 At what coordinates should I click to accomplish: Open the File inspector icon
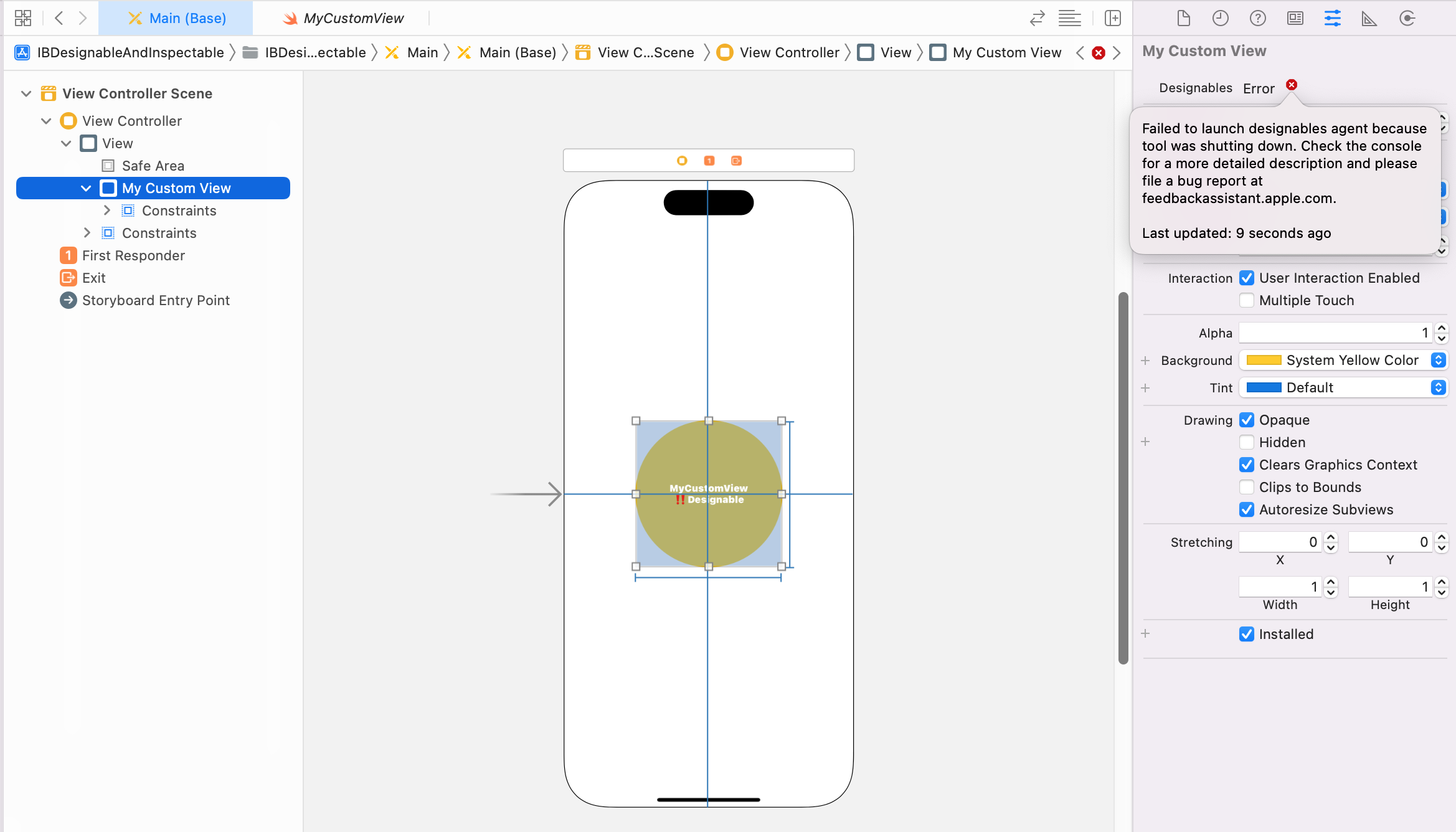[x=1183, y=18]
